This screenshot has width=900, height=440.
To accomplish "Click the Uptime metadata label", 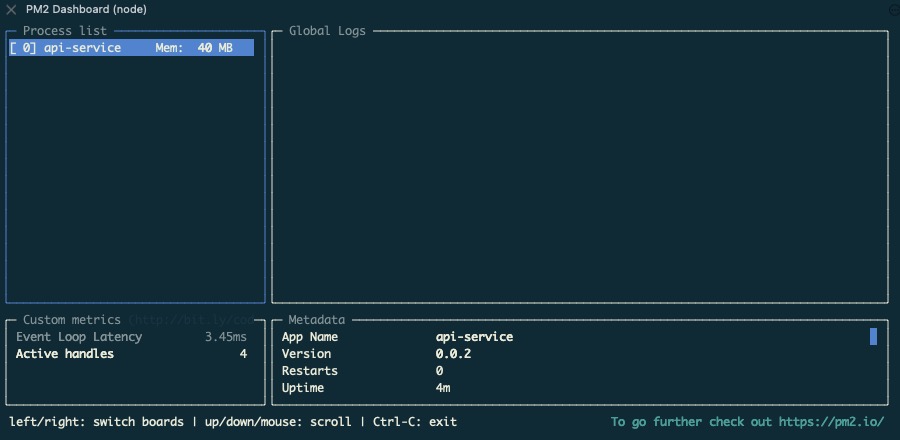I will (303, 388).
